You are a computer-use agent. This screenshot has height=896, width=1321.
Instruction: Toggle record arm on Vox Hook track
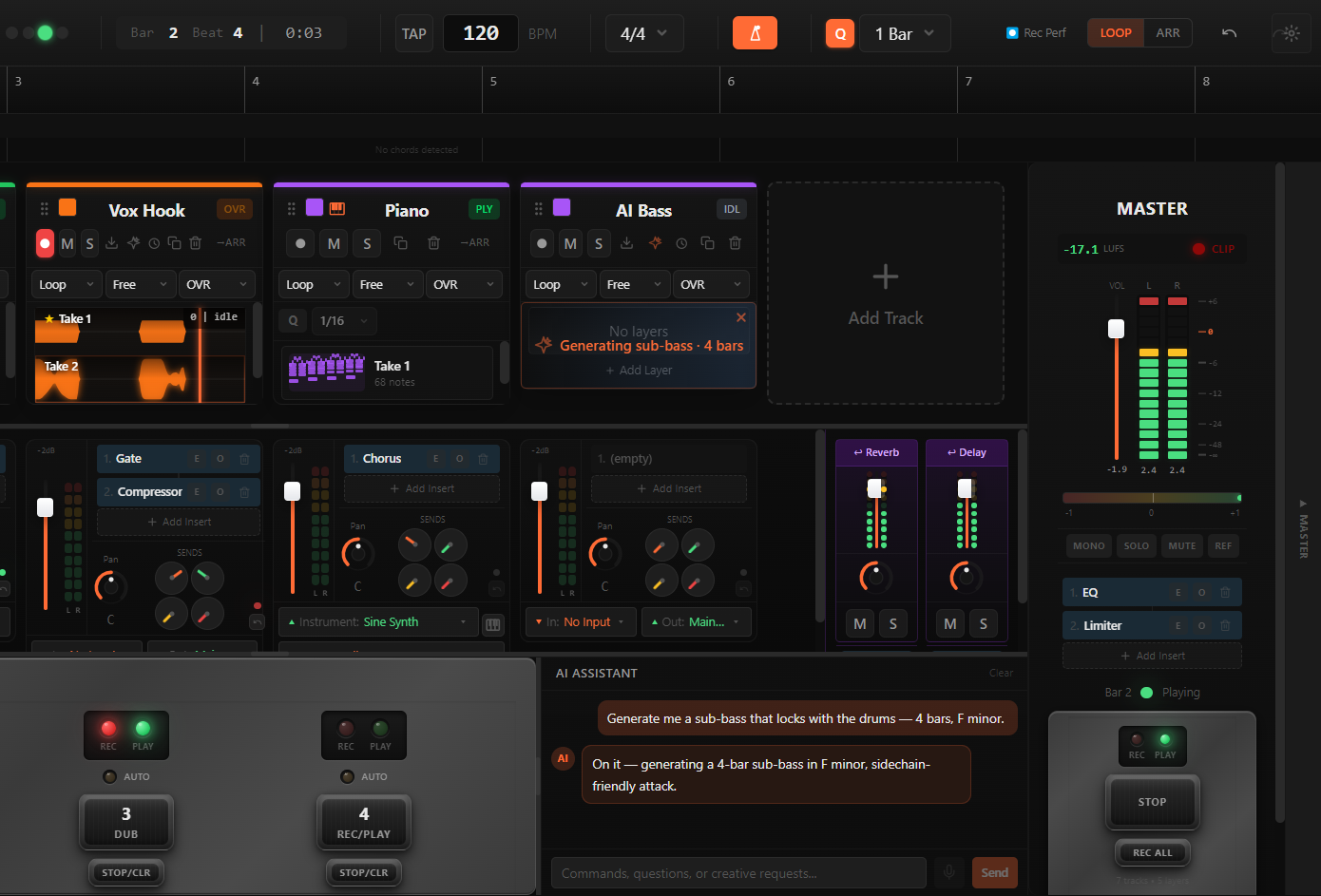[45, 243]
